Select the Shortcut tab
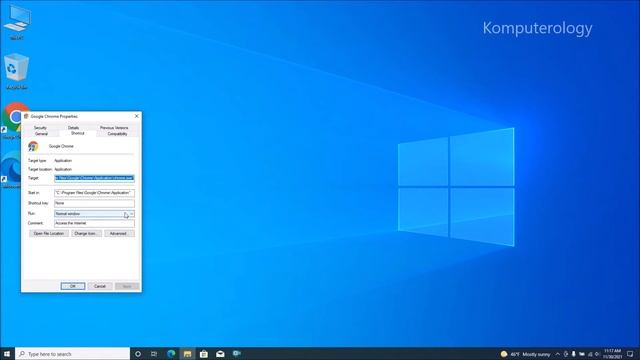 [x=78, y=133]
